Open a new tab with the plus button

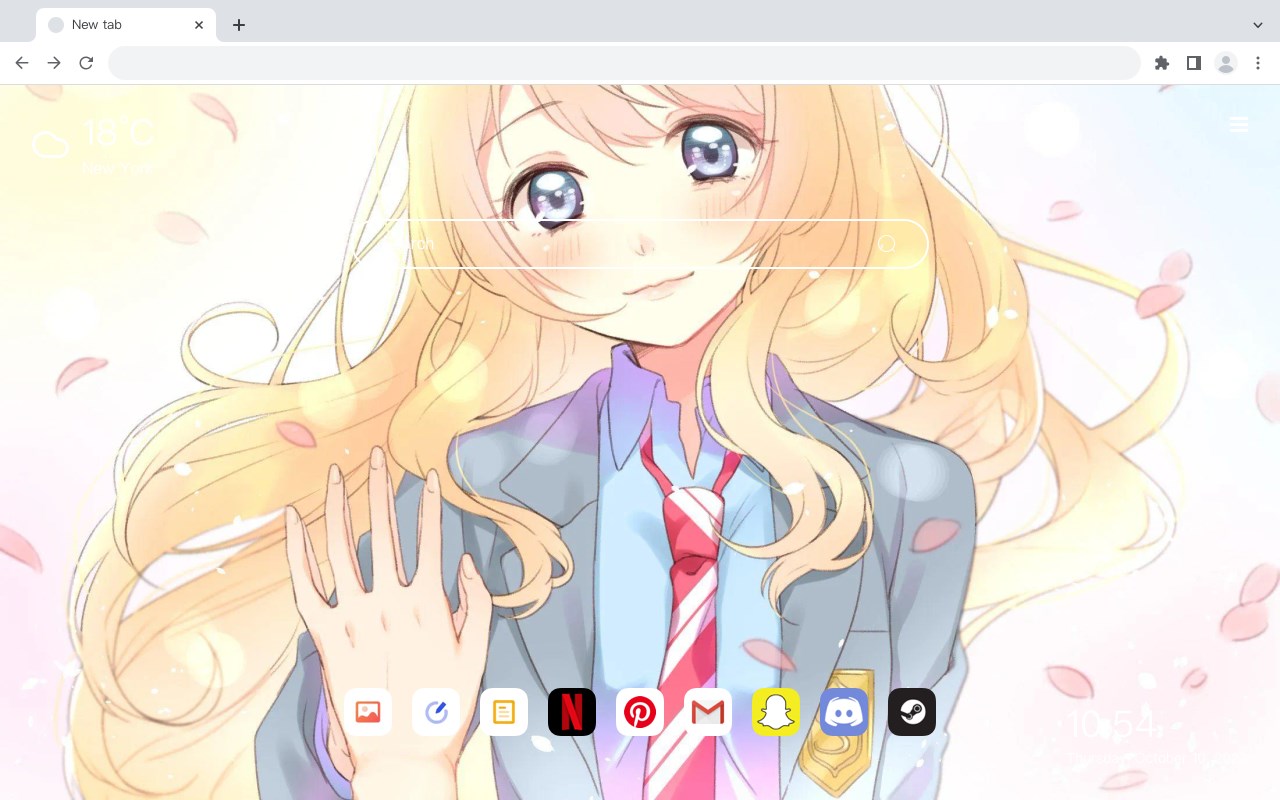point(238,25)
